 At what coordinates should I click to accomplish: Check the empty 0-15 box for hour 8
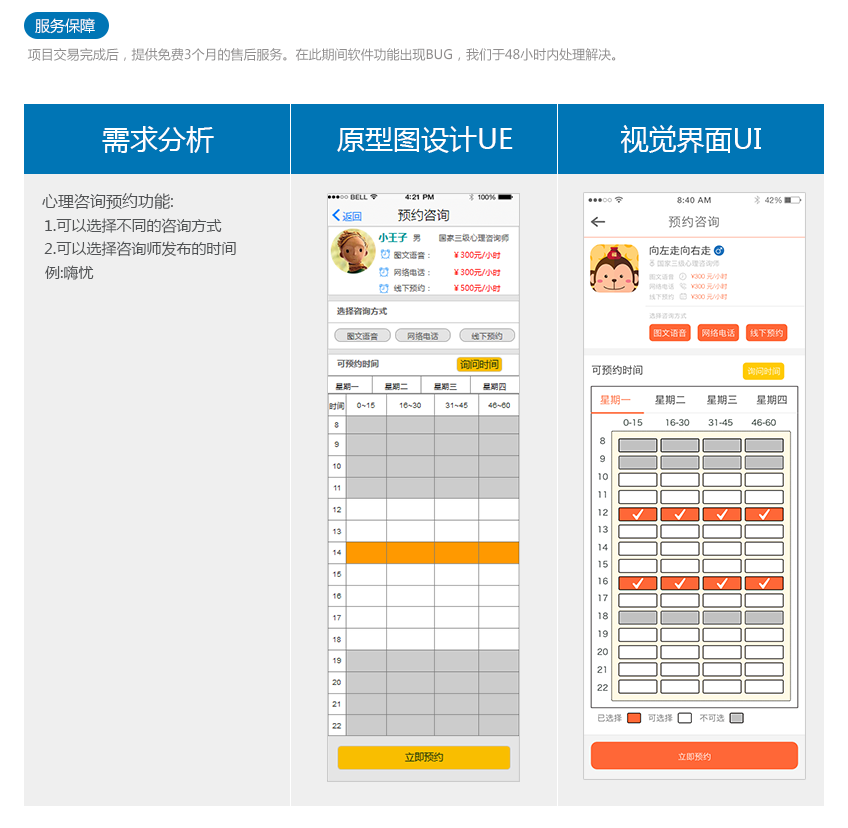click(x=639, y=444)
